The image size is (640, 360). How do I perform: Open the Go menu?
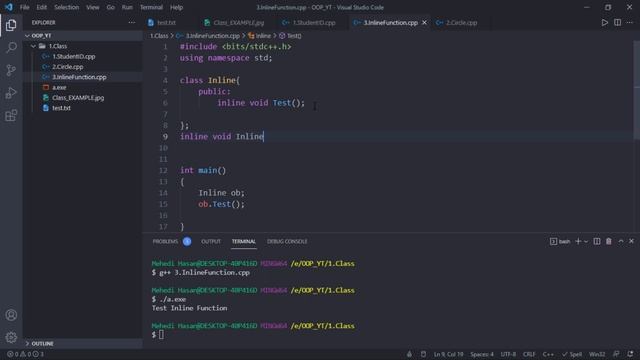[x=111, y=7]
